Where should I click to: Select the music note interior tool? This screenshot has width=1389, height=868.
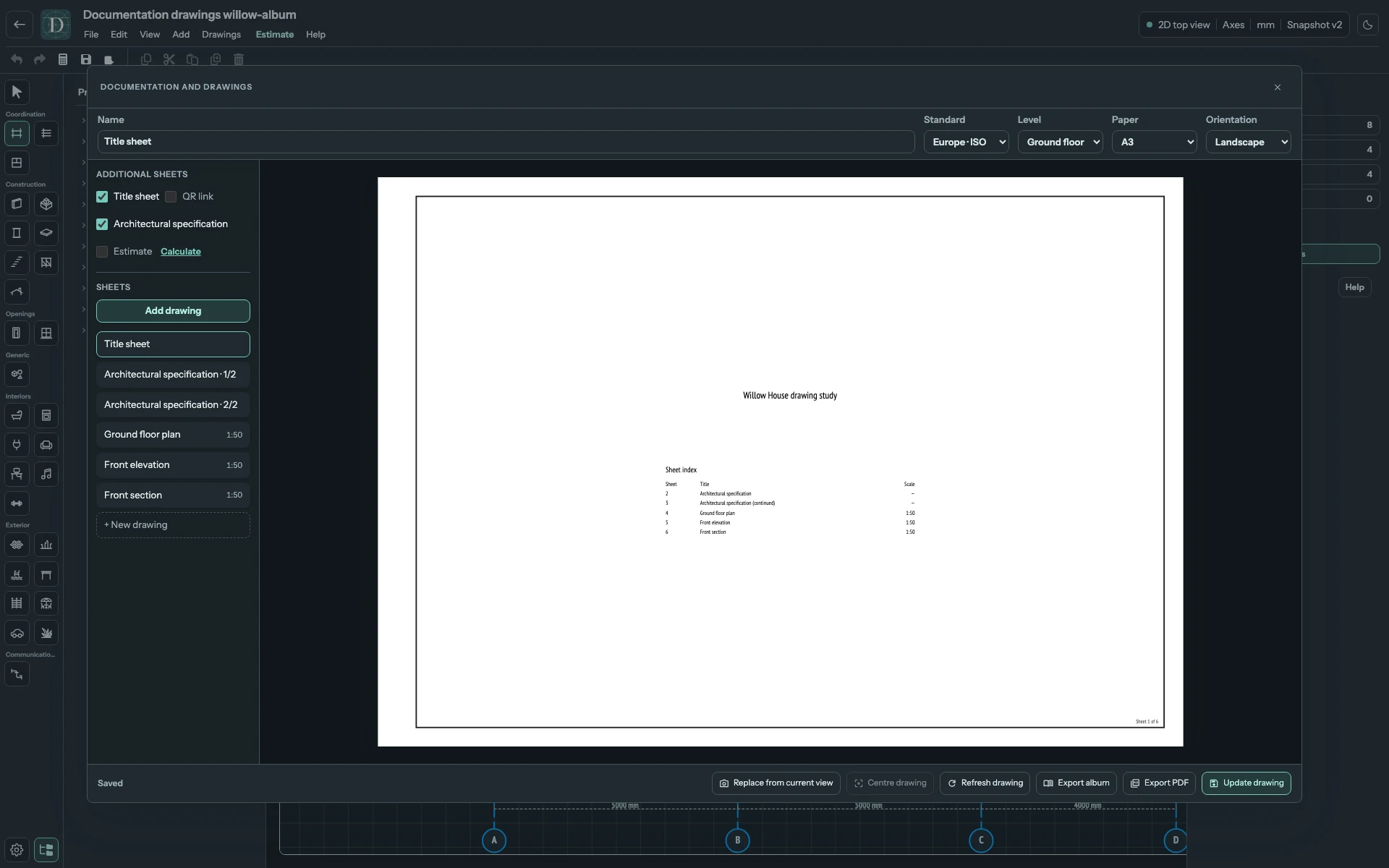click(46, 474)
